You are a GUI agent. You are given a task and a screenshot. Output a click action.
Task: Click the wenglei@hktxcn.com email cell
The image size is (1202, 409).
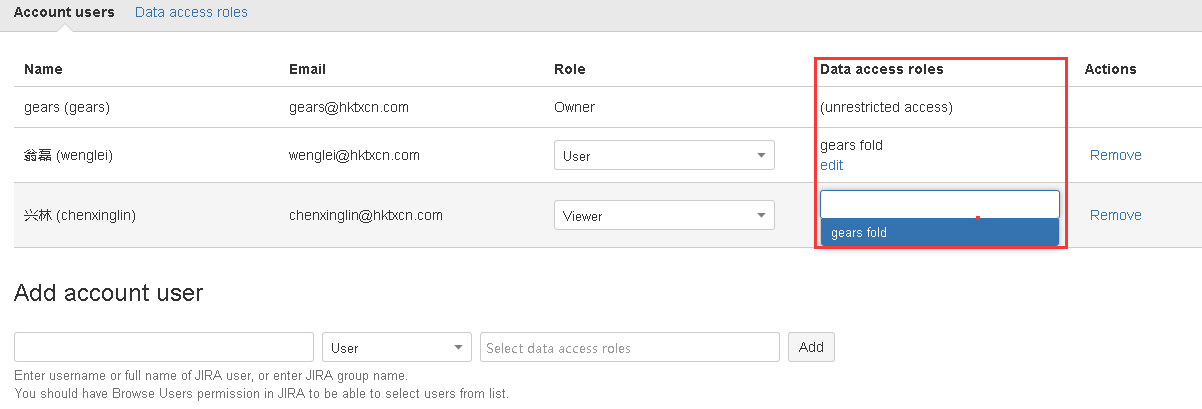(x=354, y=155)
